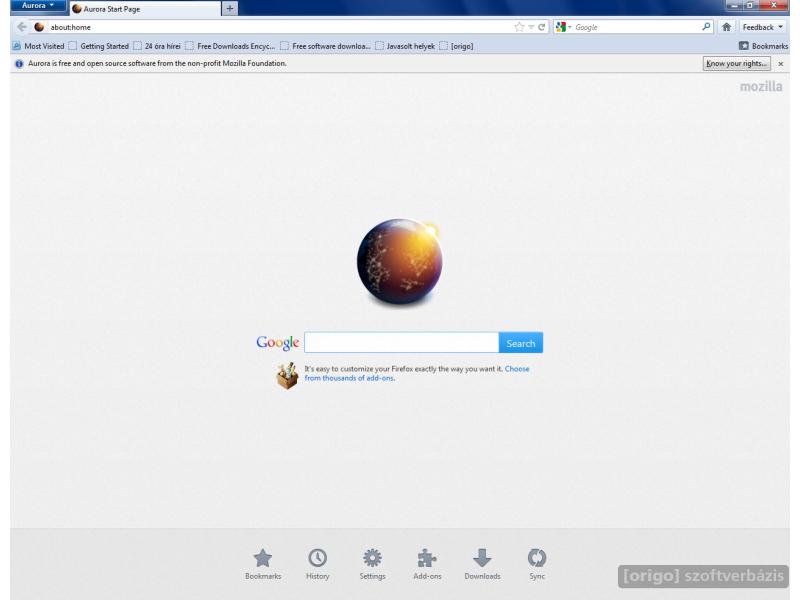Open the 24 óra hírei bookmark
The image size is (800, 600).
(x=157, y=46)
